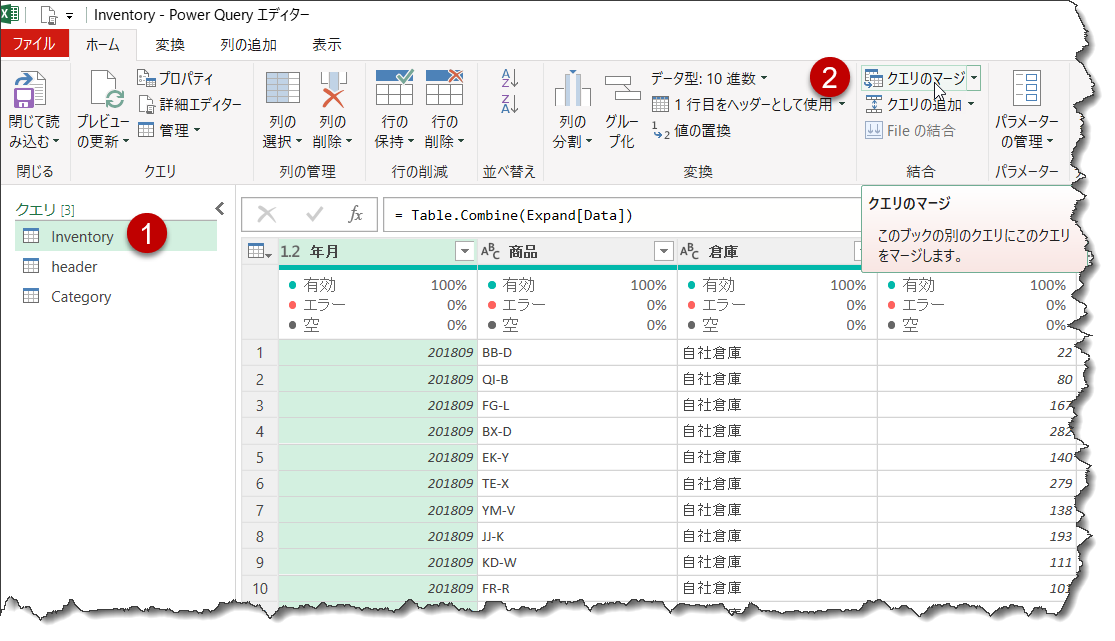
Task: Select the Inventory query
Action: point(116,236)
